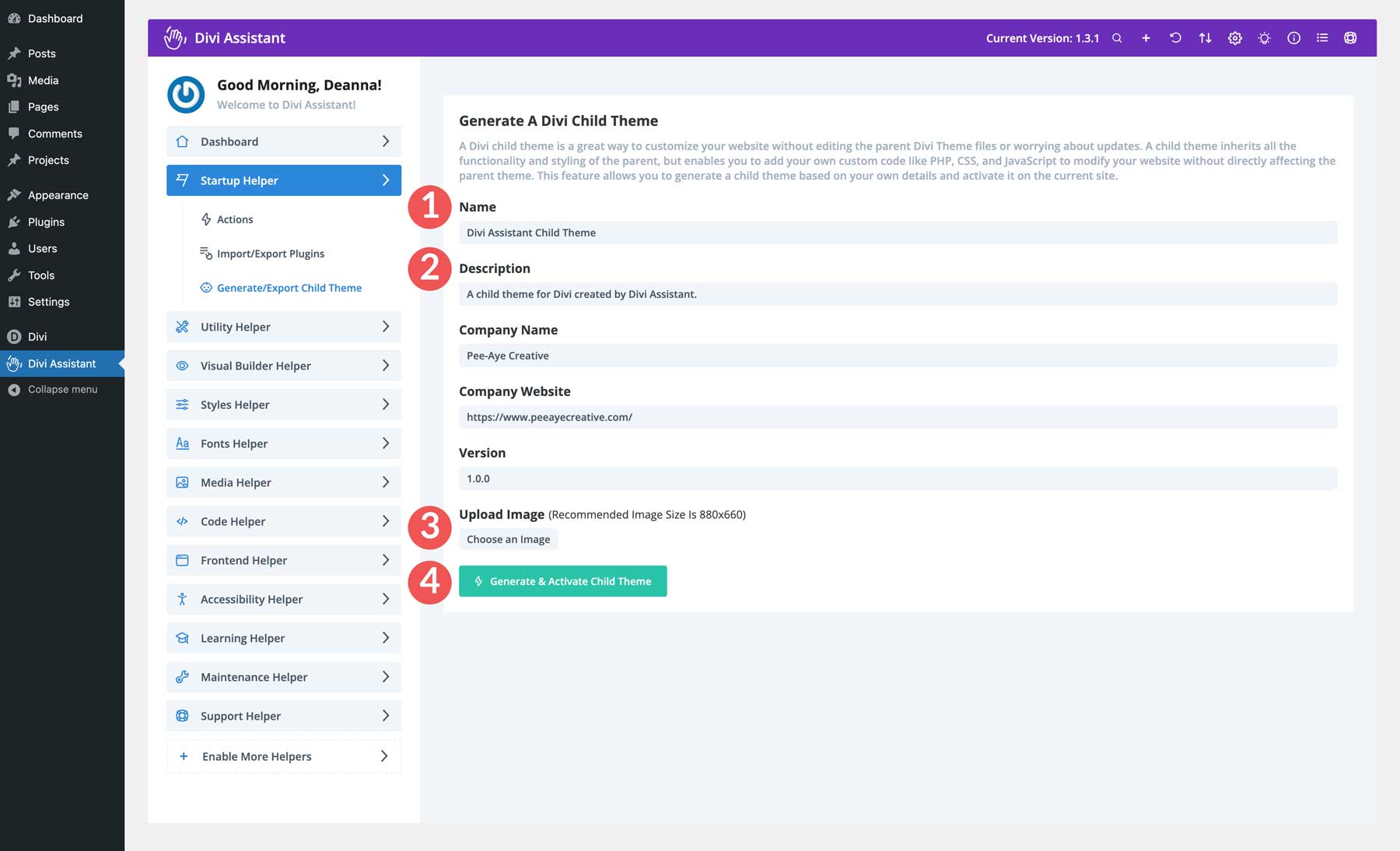
Task: Click the search icon in purple header
Action: 1117,38
